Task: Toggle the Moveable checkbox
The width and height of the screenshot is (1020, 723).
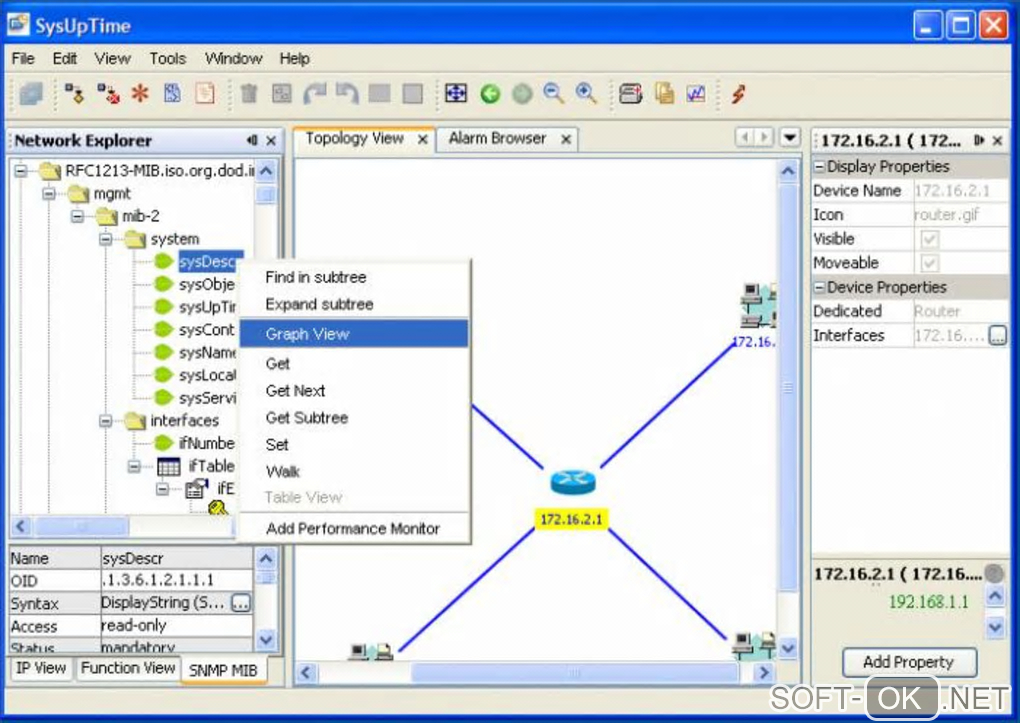Action: click(x=930, y=263)
